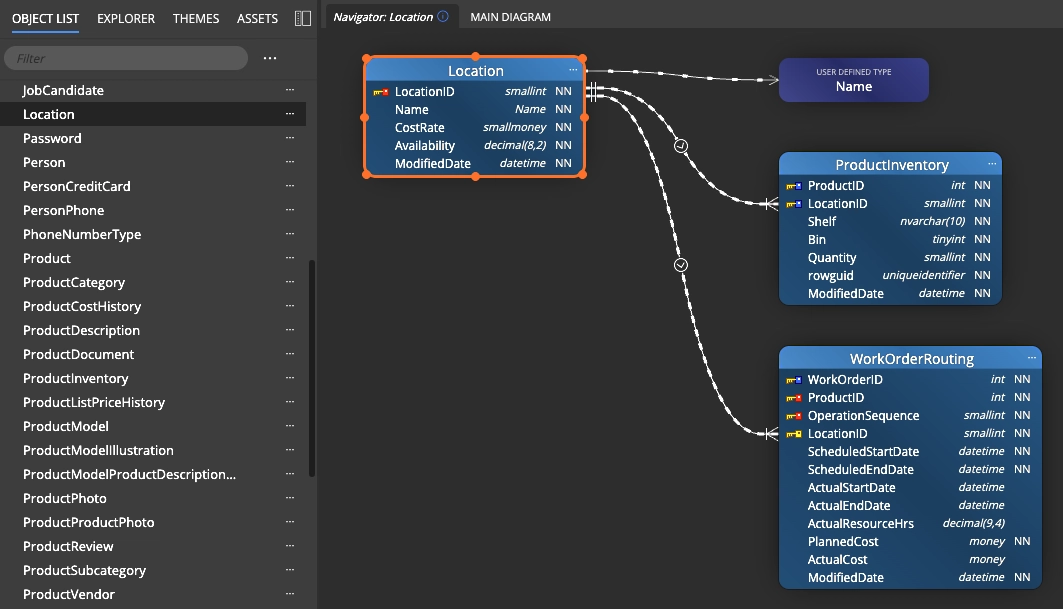The image size is (1063, 609).
Task: Open the more menu for ProductCostHistory
Action: pyautogui.click(x=290, y=306)
